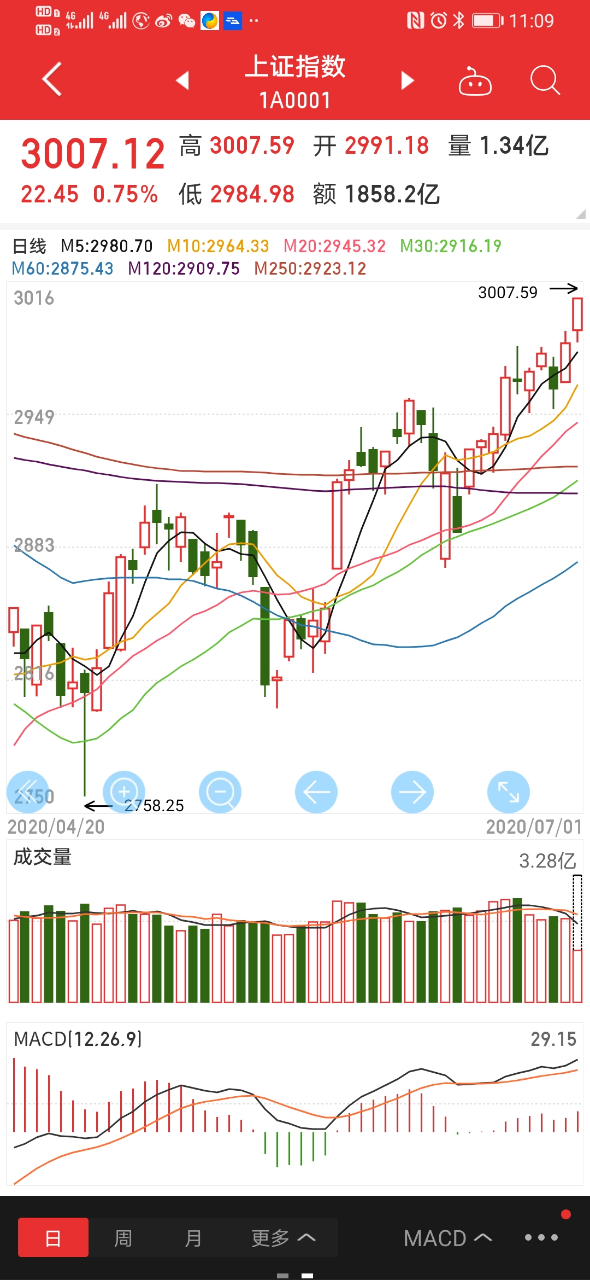590x1280 pixels.
Task: Tap the back arrow in the header
Action: 52,80
